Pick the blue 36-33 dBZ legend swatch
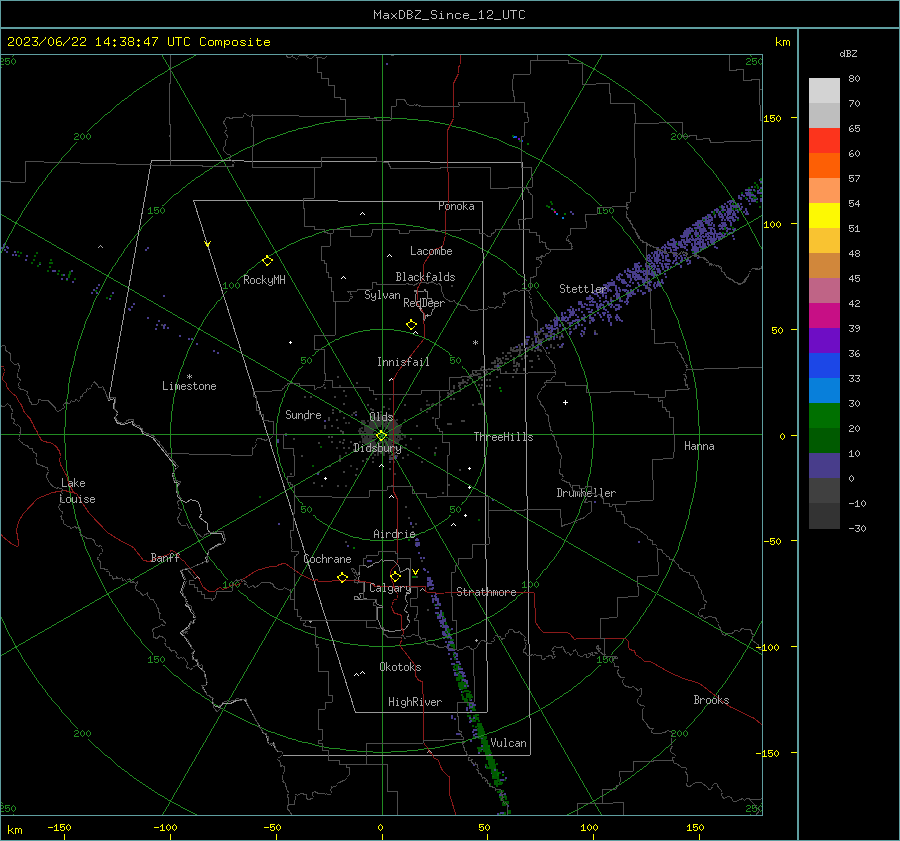The width and height of the screenshot is (900, 841). [824, 366]
